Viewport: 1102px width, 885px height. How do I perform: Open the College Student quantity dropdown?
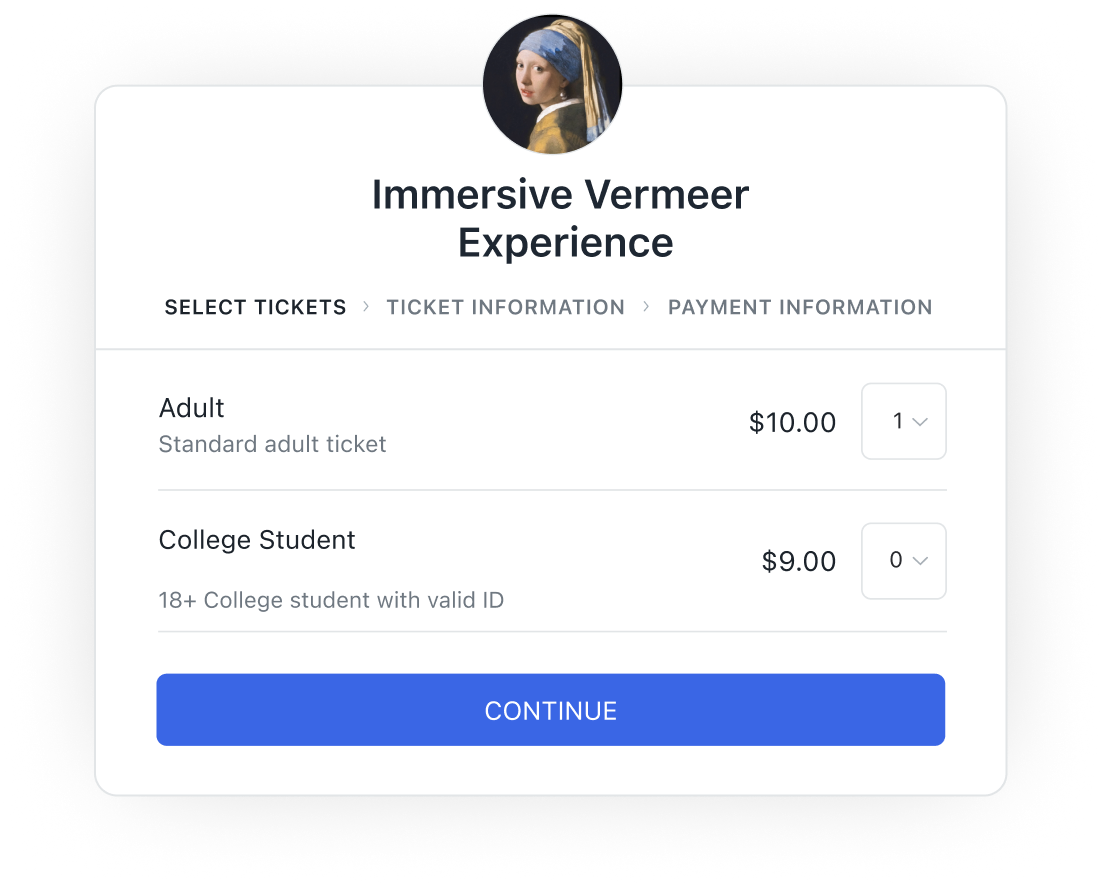tap(904, 561)
